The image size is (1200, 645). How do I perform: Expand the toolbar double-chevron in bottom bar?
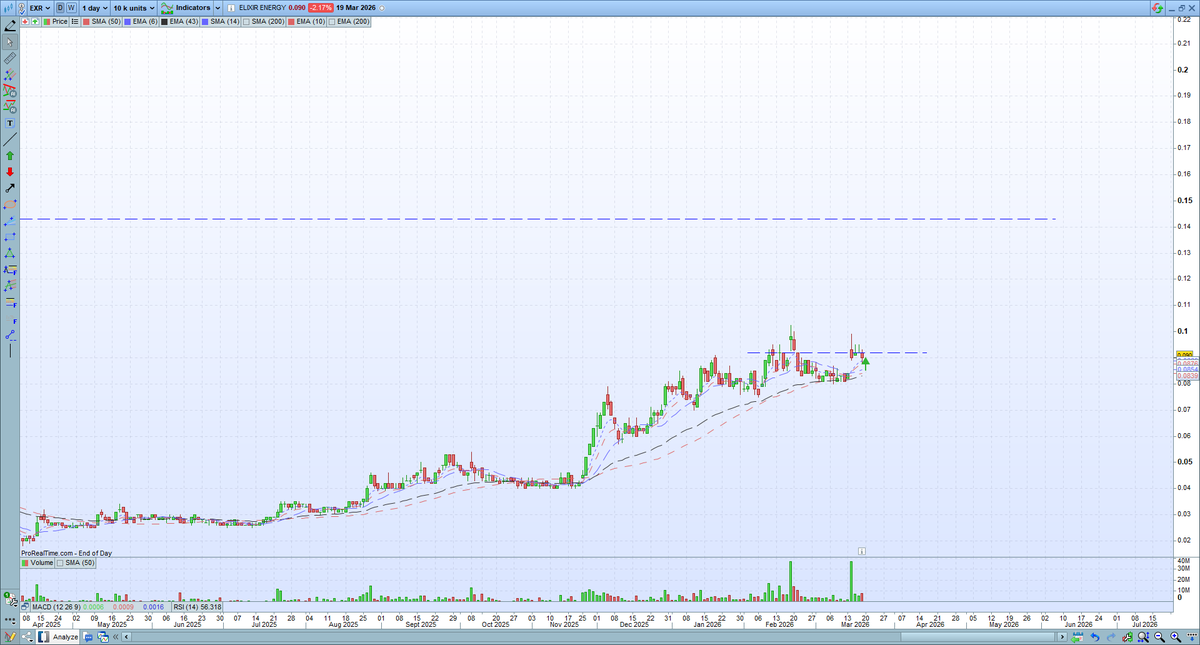click(x=115, y=637)
